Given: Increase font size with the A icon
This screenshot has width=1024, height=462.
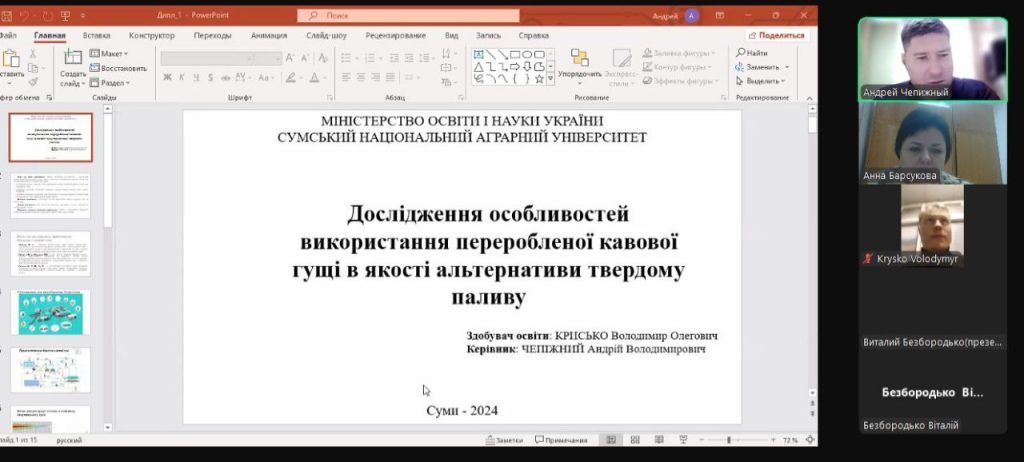Looking at the screenshot, I should (x=289, y=58).
